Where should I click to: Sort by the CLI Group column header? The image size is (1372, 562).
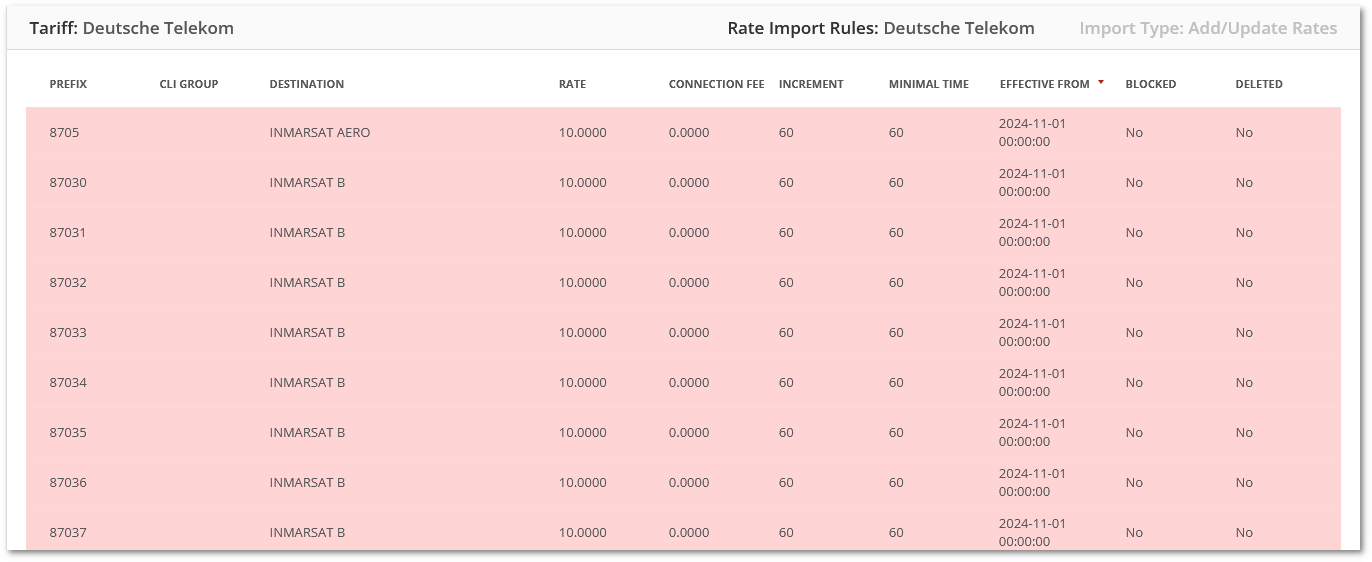188,84
